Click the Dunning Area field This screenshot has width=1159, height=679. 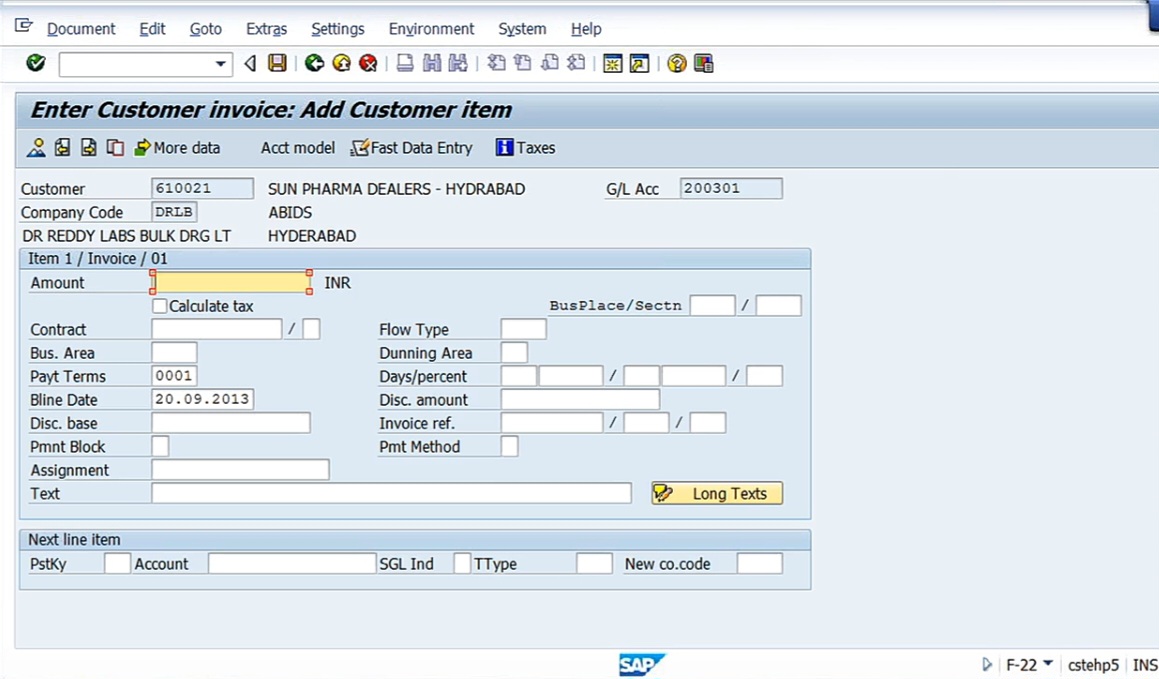click(514, 352)
